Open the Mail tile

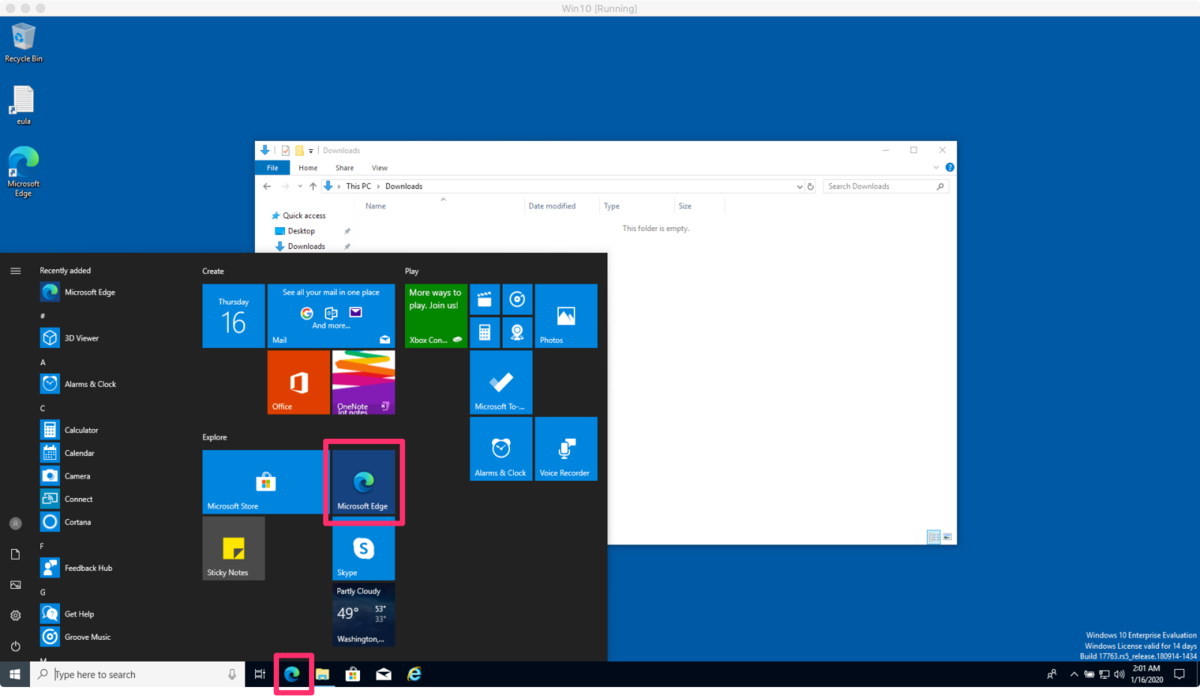pyautogui.click(x=331, y=316)
